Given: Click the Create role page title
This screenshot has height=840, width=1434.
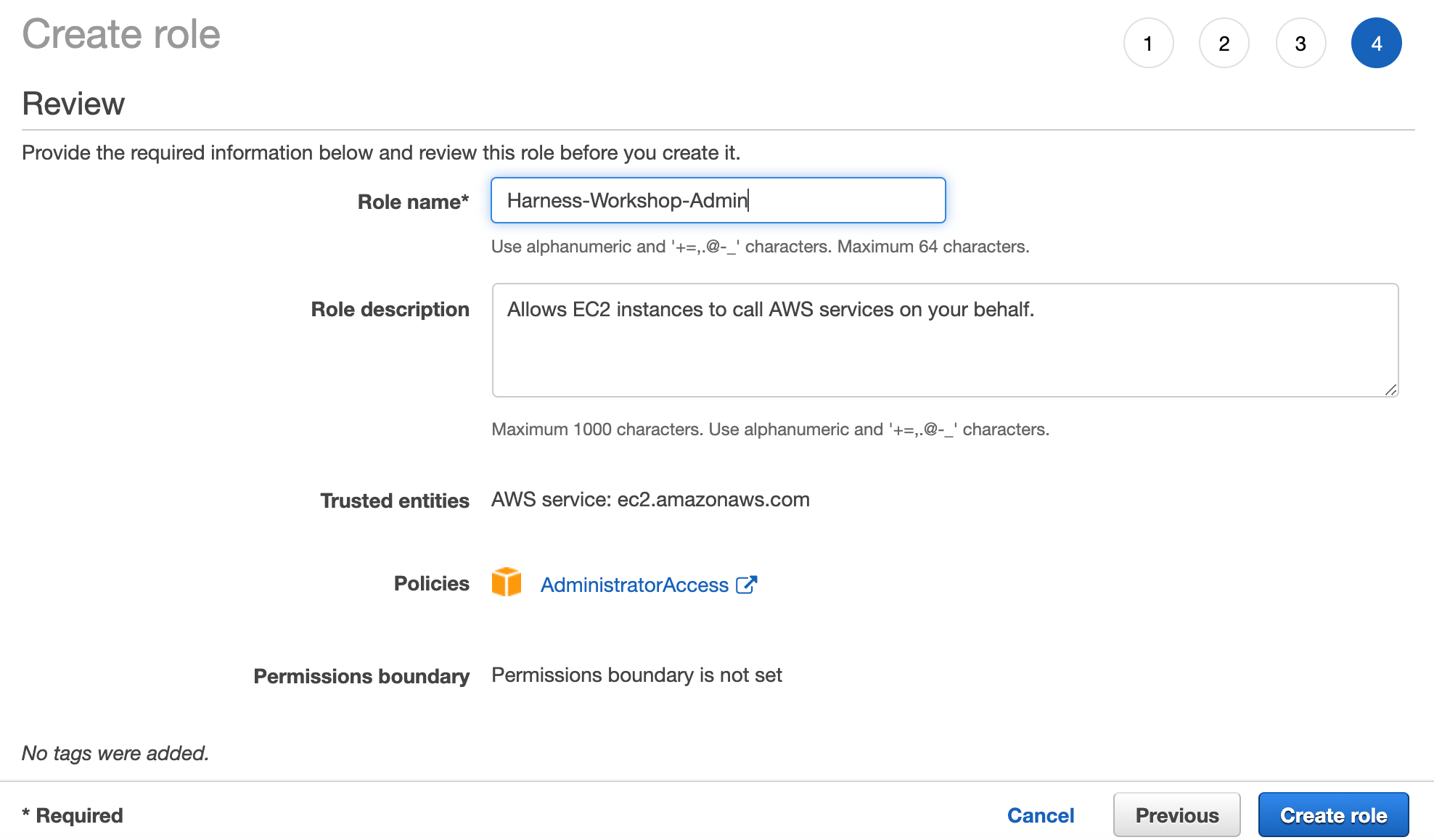Looking at the screenshot, I should pos(121,34).
